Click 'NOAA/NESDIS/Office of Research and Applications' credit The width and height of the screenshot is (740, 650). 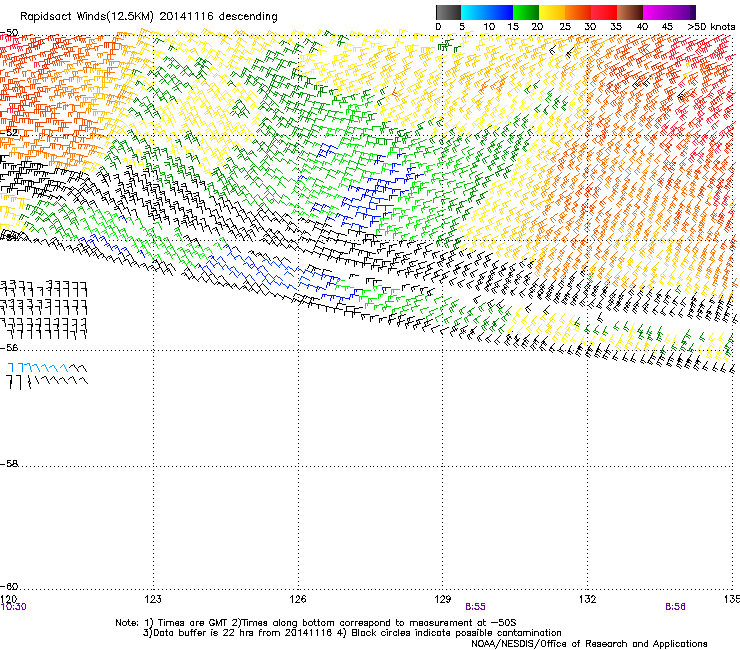pos(589,644)
